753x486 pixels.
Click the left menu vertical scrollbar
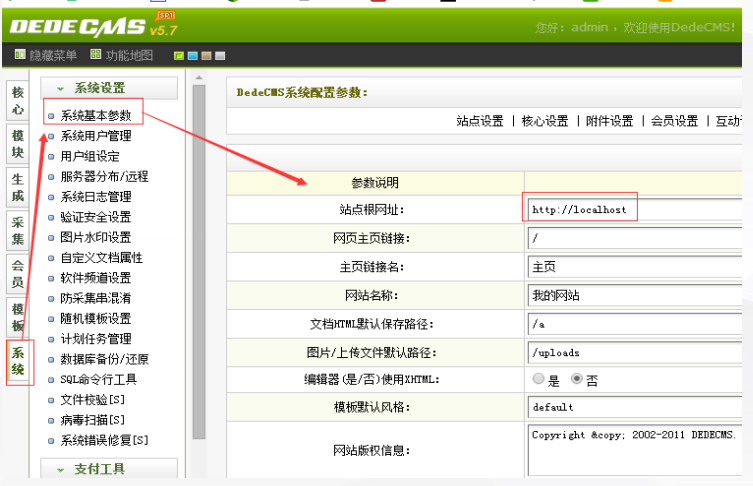pos(199,262)
